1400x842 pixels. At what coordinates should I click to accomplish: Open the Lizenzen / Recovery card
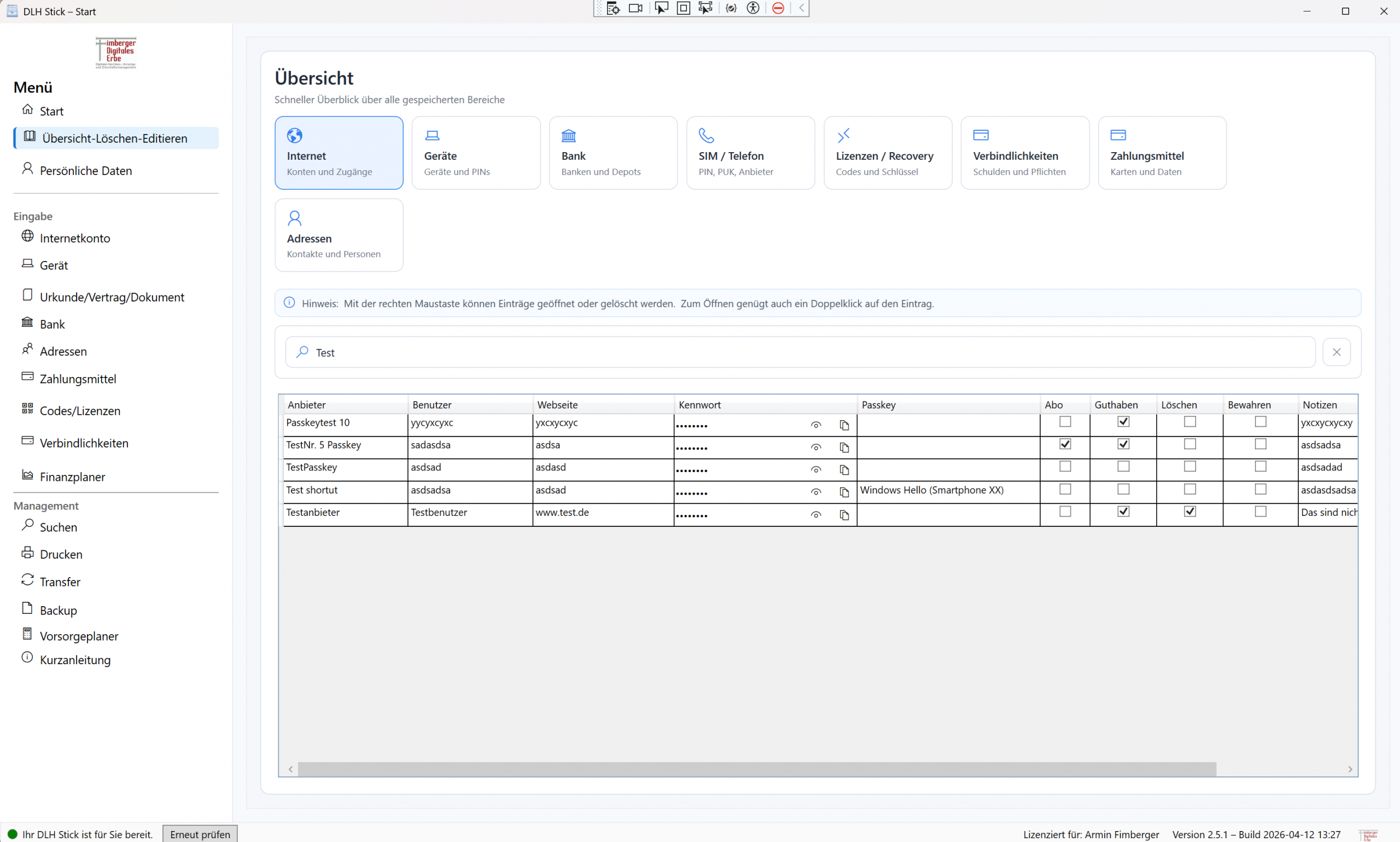coord(887,153)
